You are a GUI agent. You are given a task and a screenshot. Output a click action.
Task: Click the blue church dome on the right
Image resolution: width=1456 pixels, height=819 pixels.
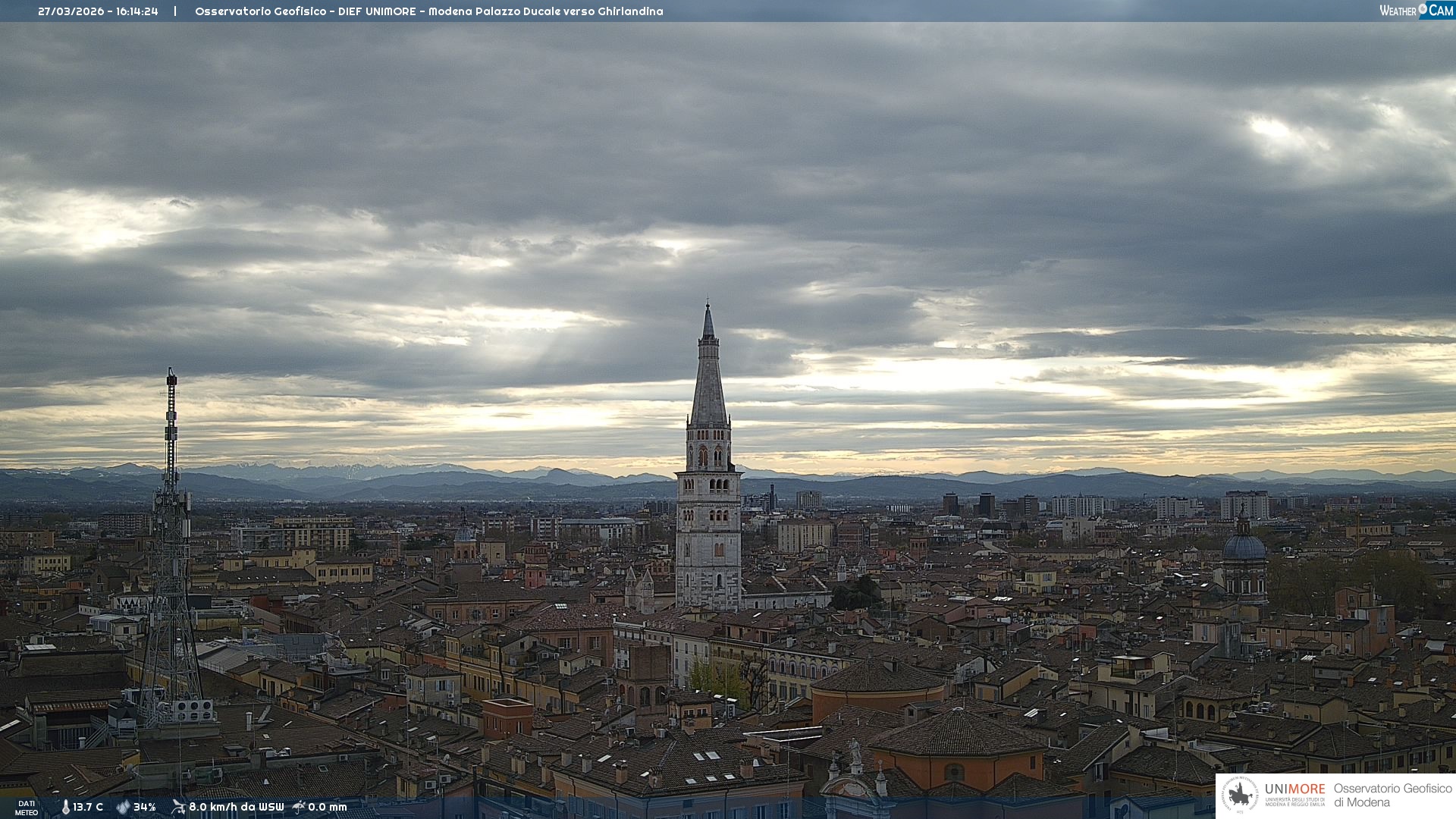1244,546
